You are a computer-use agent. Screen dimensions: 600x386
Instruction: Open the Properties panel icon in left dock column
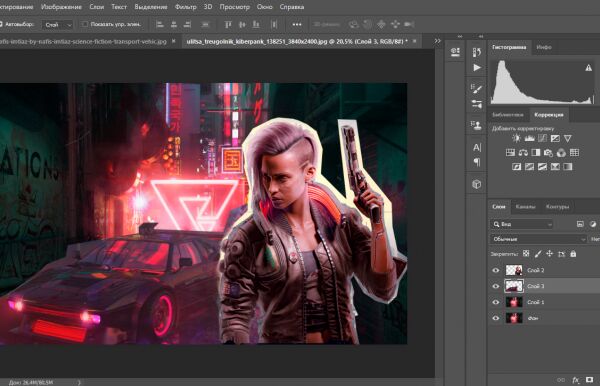[455, 52]
